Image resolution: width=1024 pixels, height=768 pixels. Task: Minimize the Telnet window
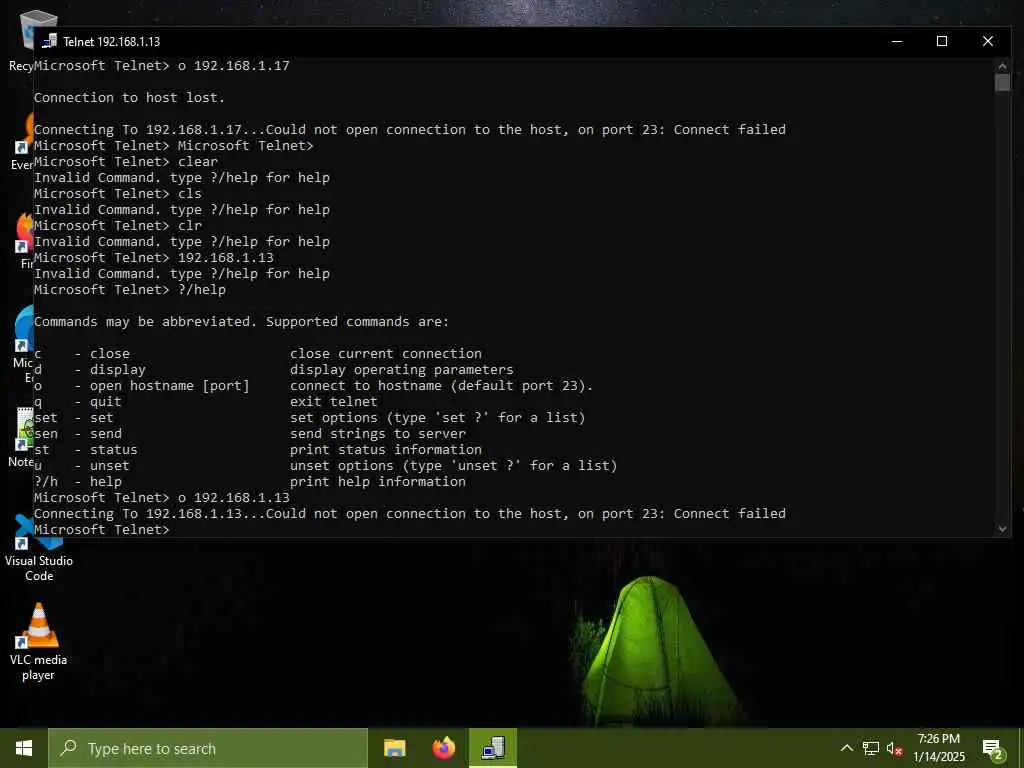pos(897,41)
